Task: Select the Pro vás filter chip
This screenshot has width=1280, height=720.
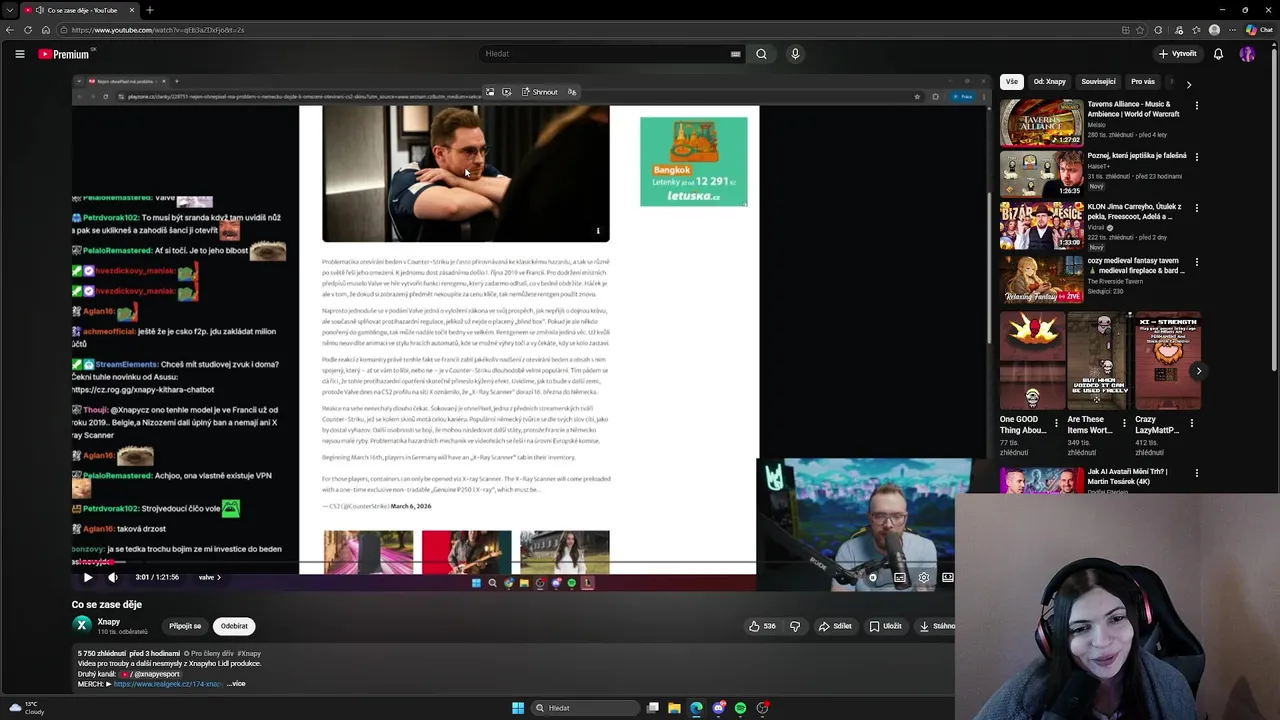Action: click(1143, 82)
